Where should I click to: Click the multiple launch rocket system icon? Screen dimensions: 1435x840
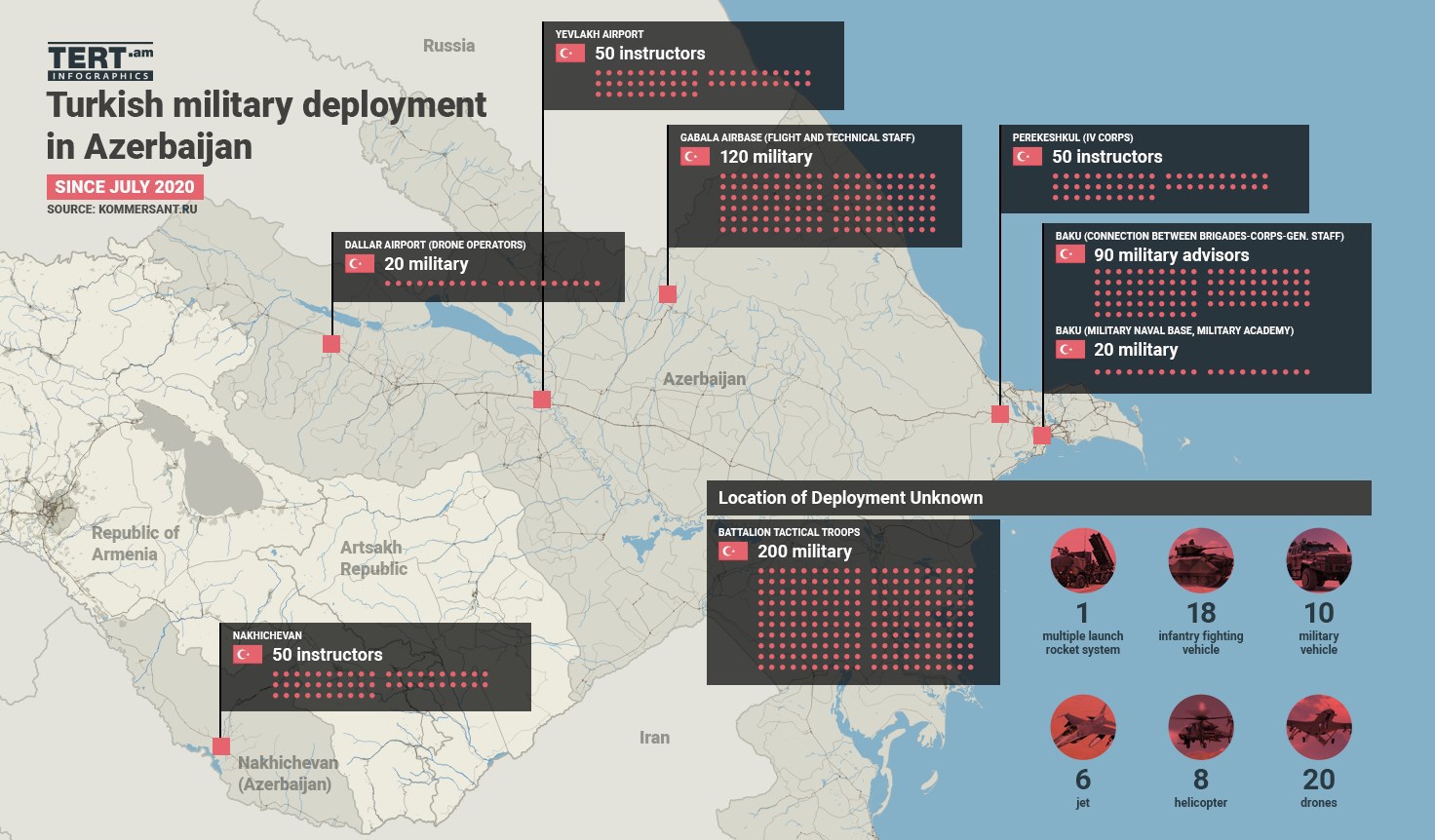pos(1082,561)
